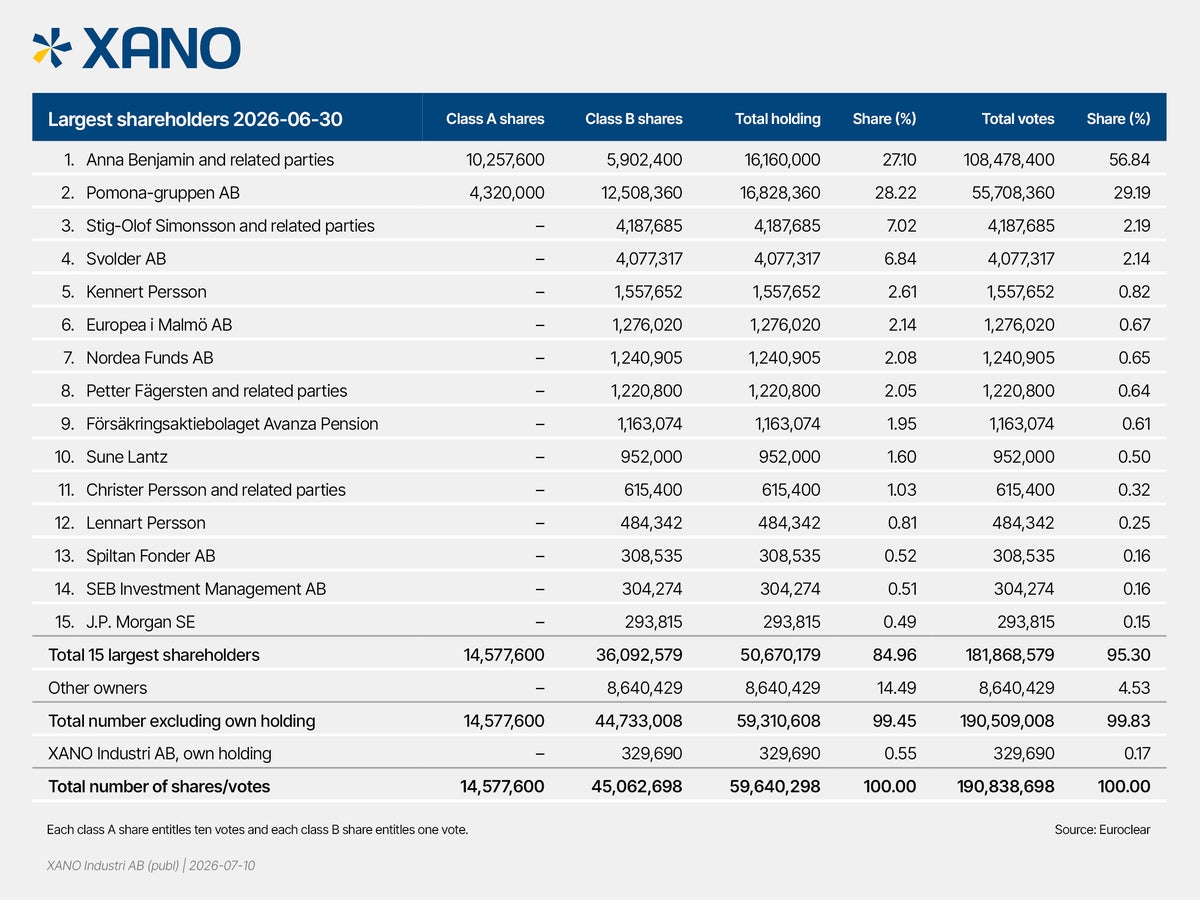Image resolution: width=1200 pixels, height=900 pixels.
Task: Click the total holding value 16,160,000
Action: click(781, 160)
